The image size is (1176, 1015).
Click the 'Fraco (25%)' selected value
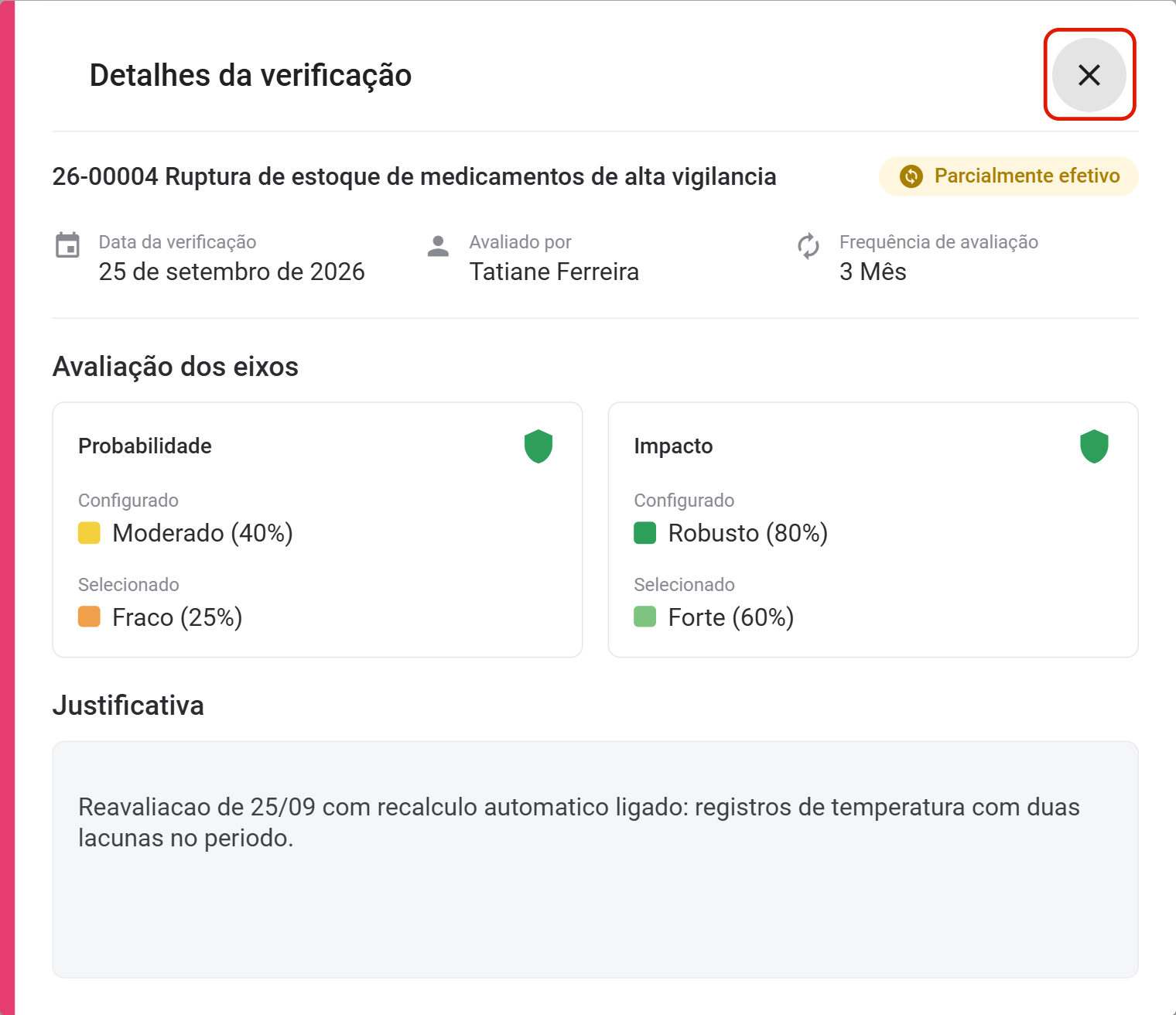tap(177, 617)
